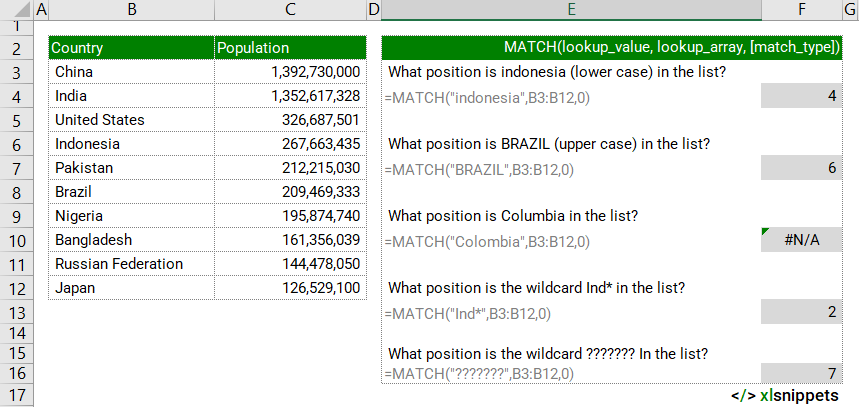
Task: Select population value 161,356,039
Action: [290, 240]
